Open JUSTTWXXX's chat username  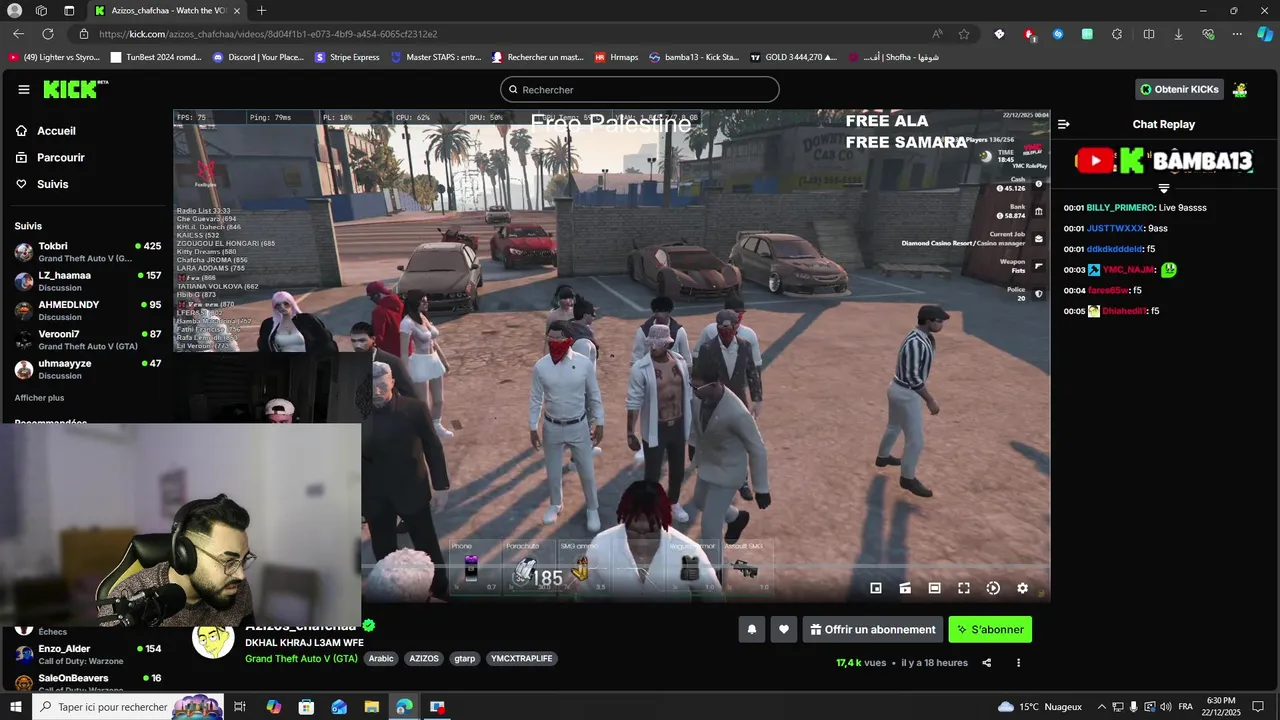click(1115, 229)
